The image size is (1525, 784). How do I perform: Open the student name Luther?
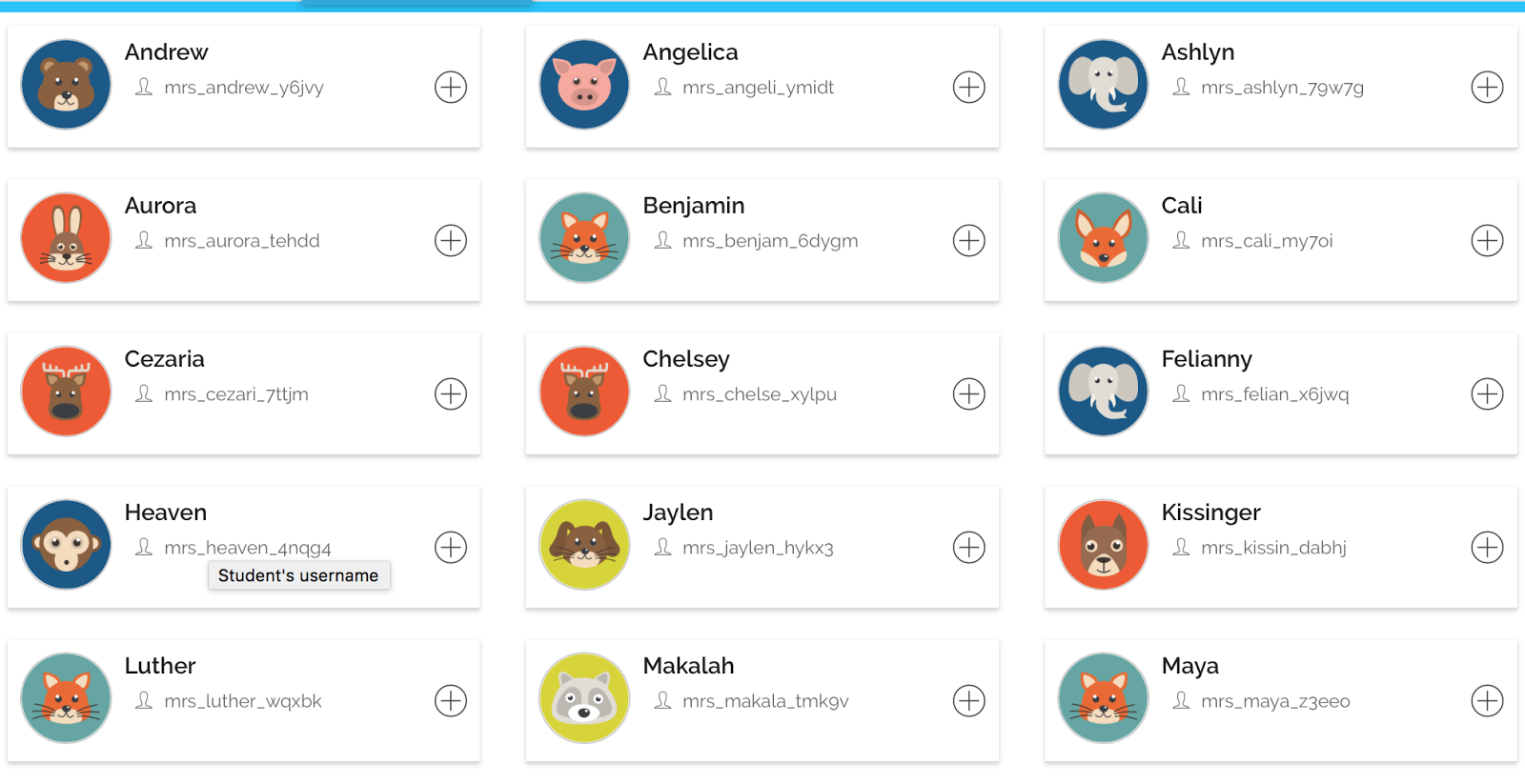(160, 666)
